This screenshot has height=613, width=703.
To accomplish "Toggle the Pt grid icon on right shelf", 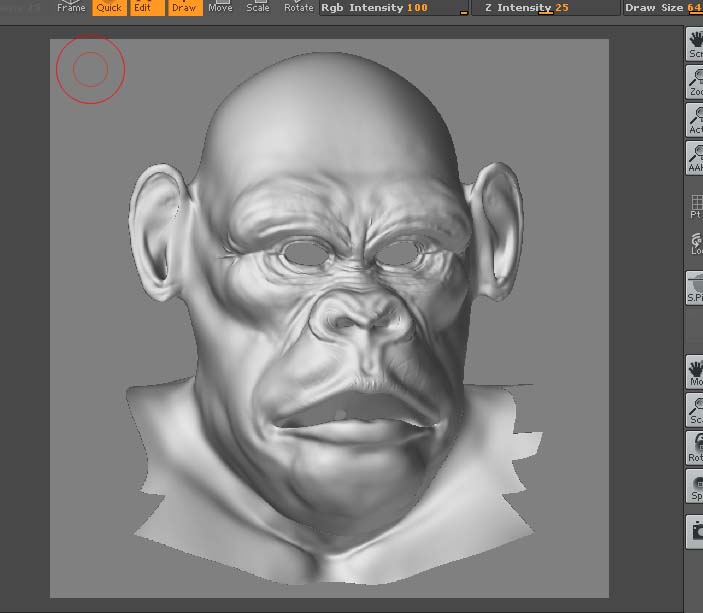I will coord(695,207).
